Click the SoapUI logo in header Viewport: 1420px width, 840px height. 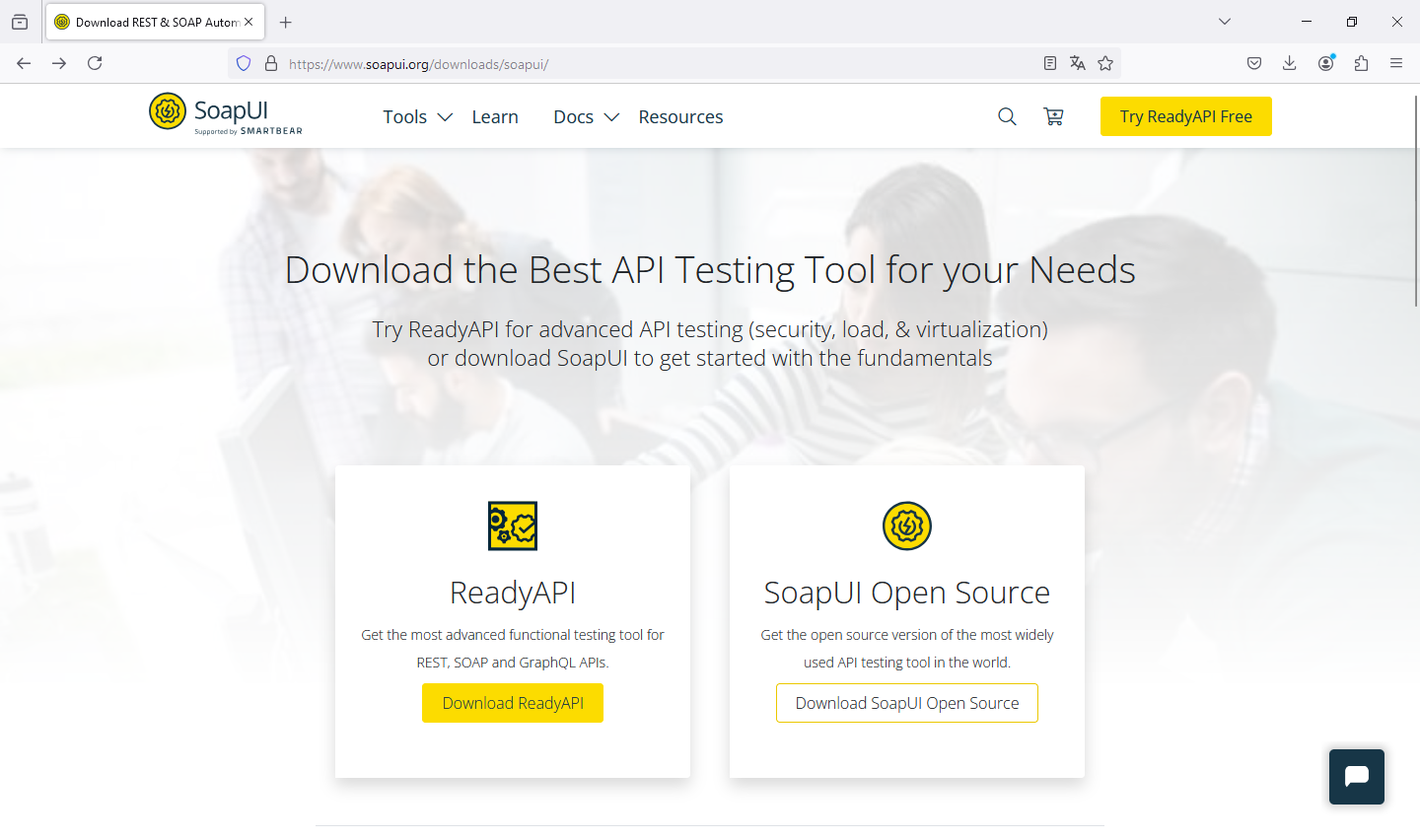coord(225,113)
